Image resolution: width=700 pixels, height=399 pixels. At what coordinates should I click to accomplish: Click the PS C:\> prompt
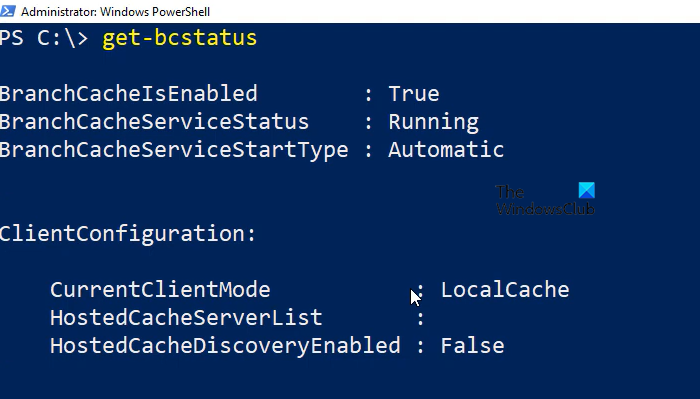click(44, 38)
